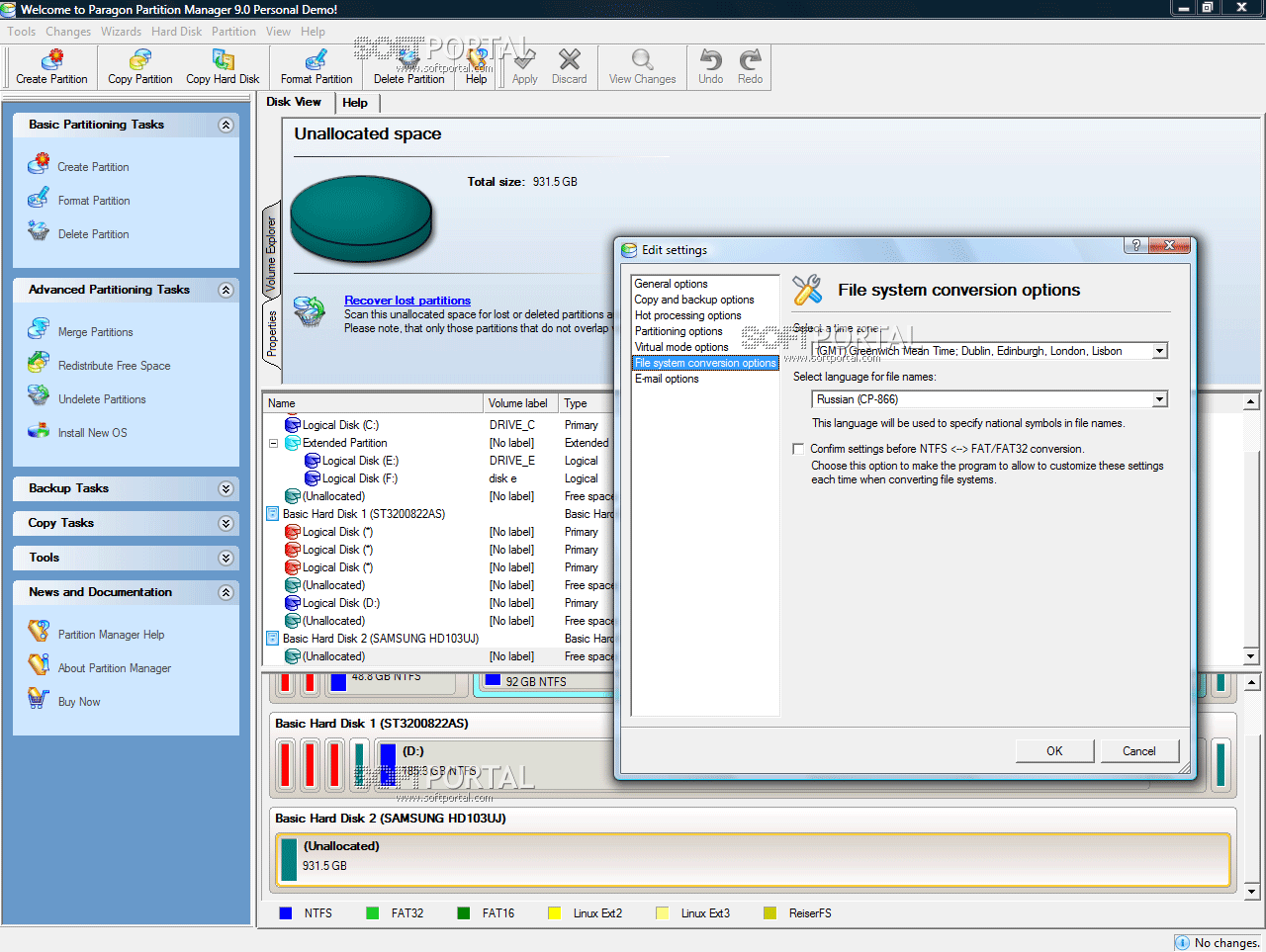Click the Linux Ext2 yellow legend swatch
This screenshot has width=1266, height=952.
(555, 913)
